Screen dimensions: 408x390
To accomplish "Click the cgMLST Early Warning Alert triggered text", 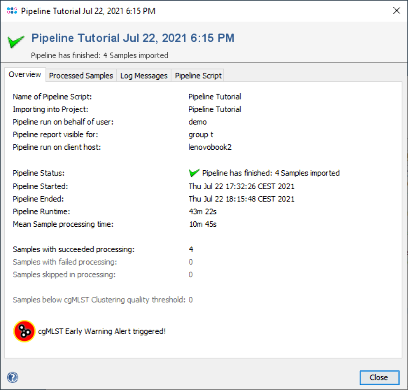I will tap(102, 331).
